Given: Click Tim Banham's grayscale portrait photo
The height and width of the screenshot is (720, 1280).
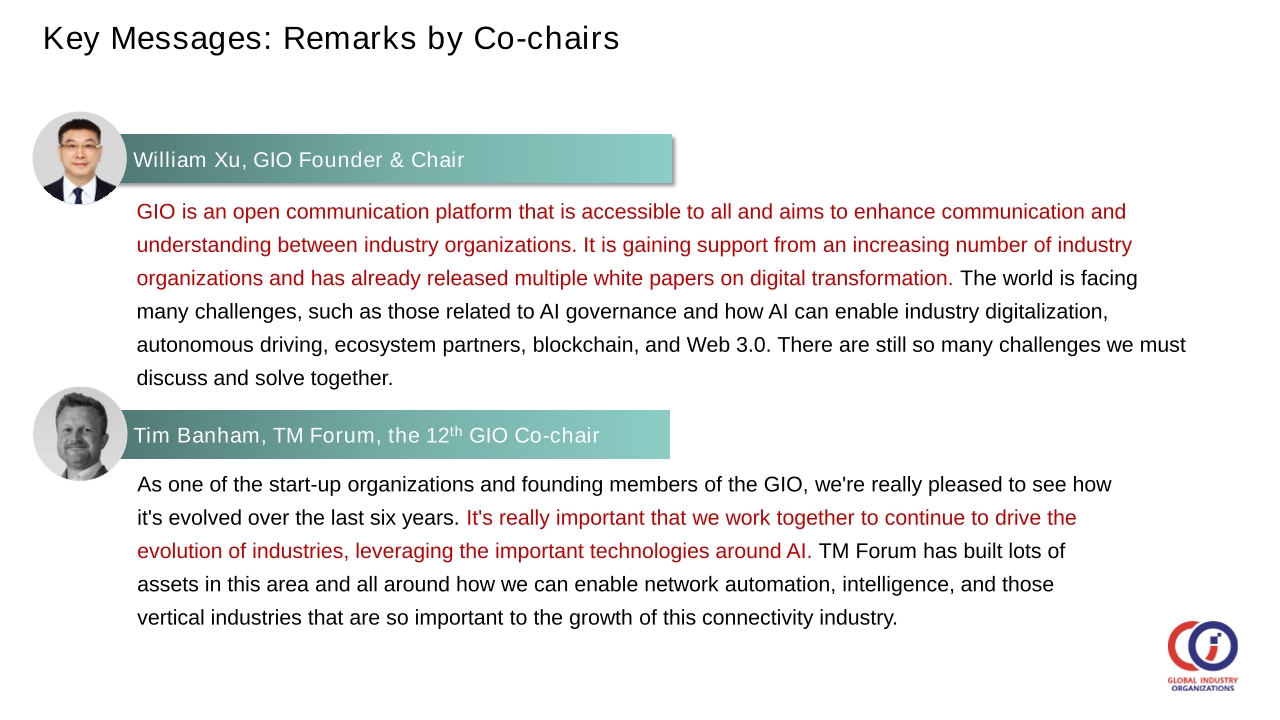Looking at the screenshot, I should pos(80,434).
